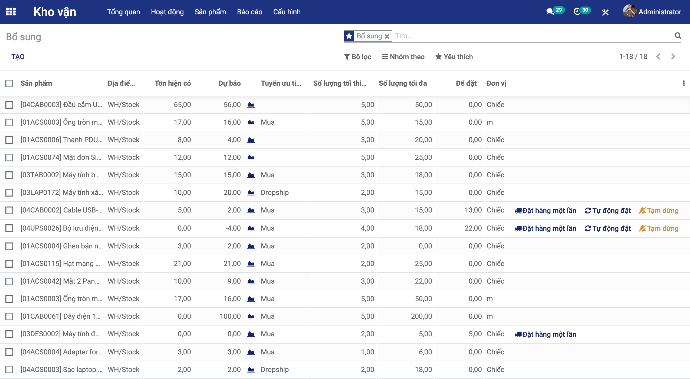Open the apps grid menu icon
Image resolution: width=690 pixels, height=379 pixels.
(11, 12)
